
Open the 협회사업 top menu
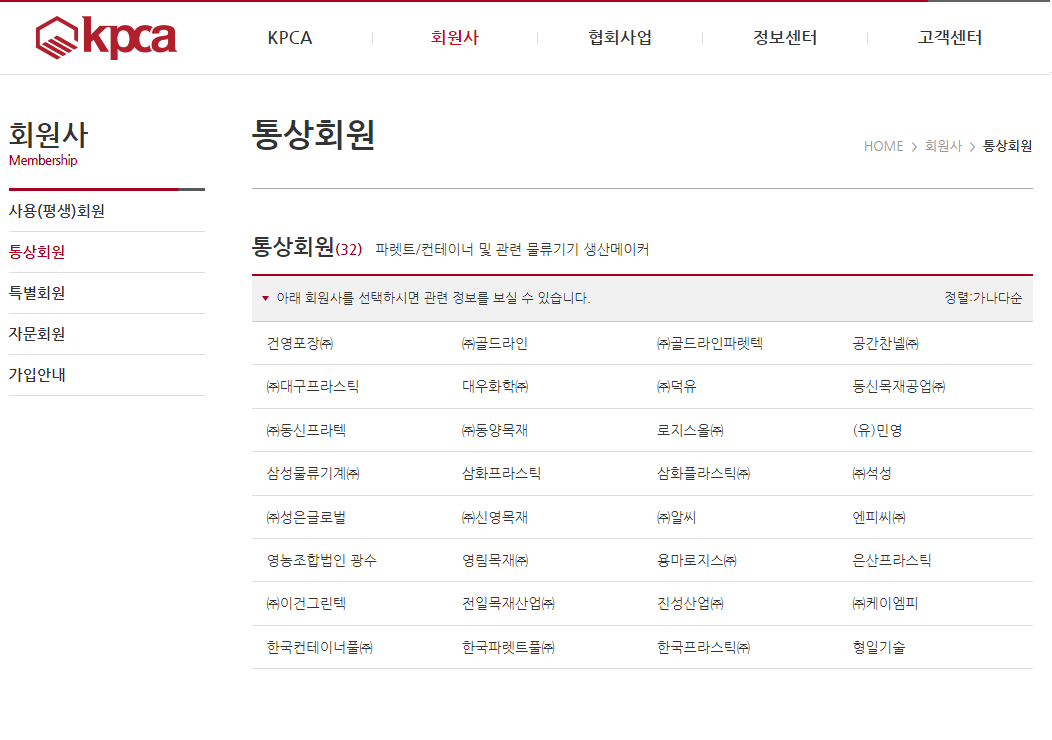[620, 38]
